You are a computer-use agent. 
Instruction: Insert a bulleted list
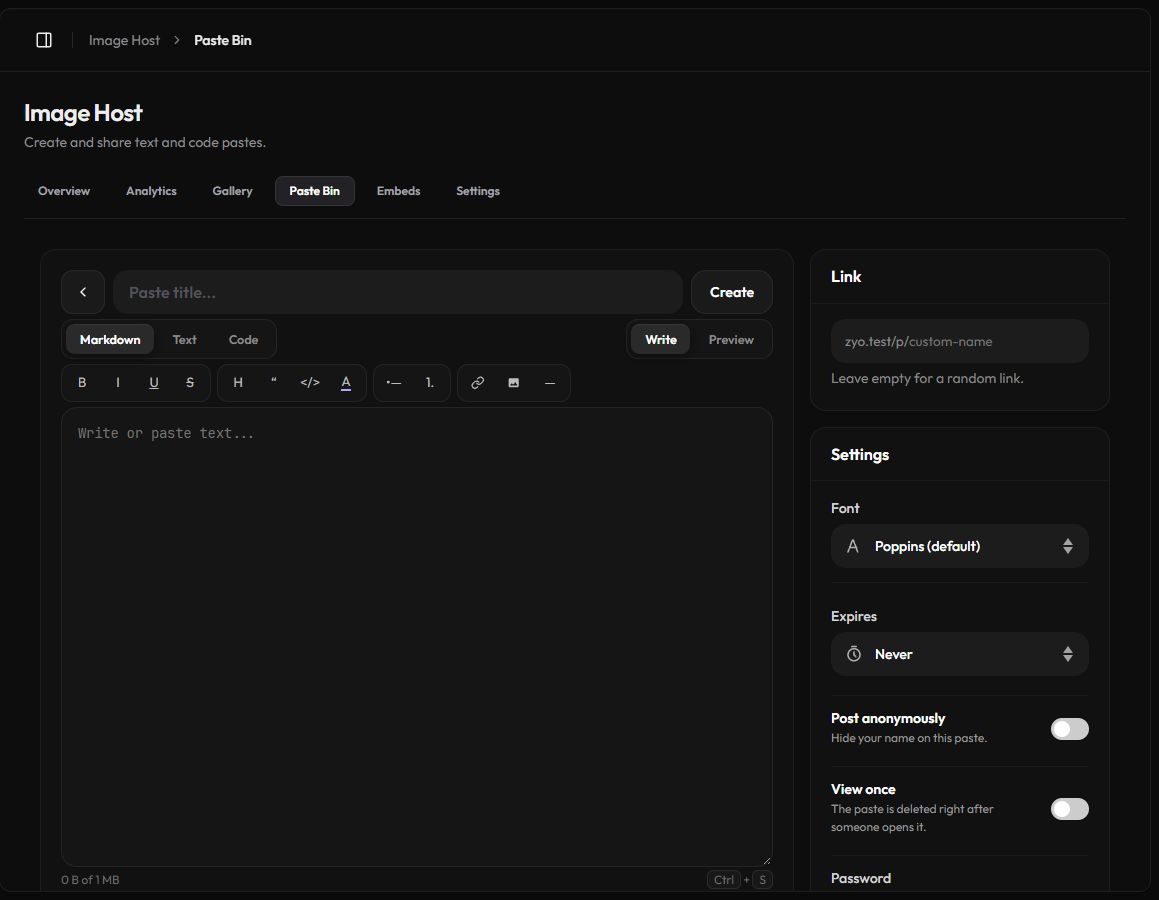(x=394, y=383)
